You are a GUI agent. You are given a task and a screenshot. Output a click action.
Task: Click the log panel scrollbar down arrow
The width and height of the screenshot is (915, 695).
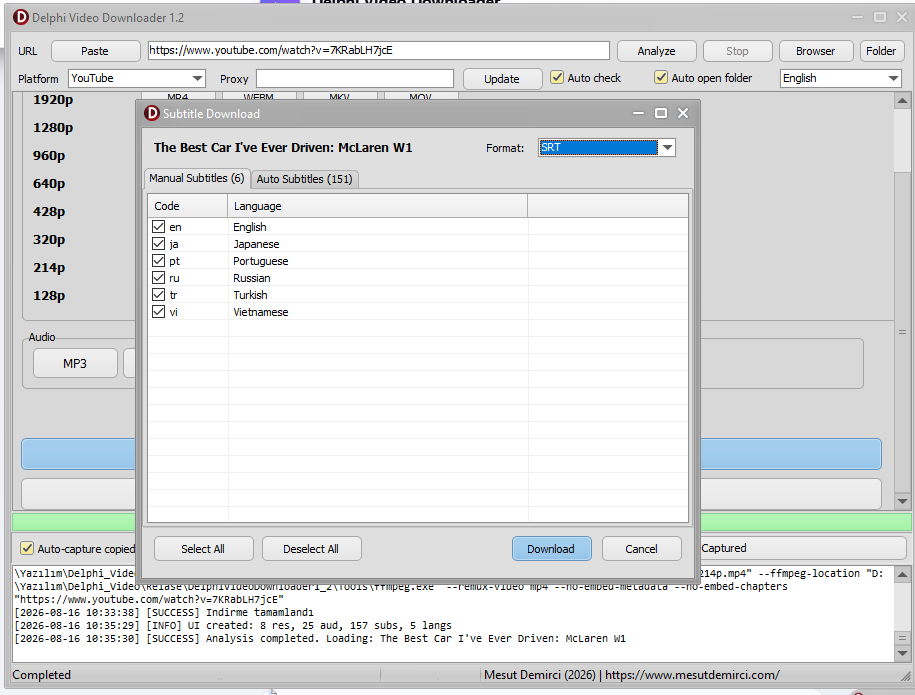[902, 654]
